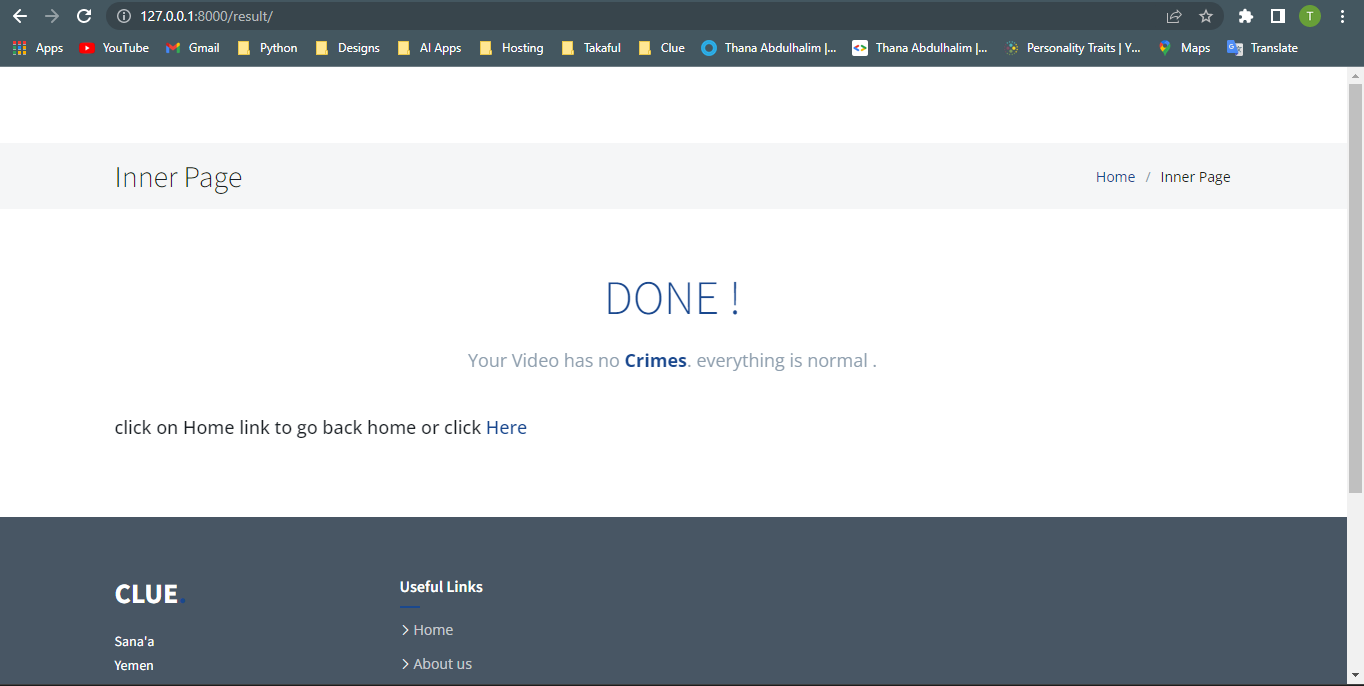Open the Chrome three-dot menu
This screenshot has height=686, width=1364.
pyautogui.click(x=1342, y=16)
